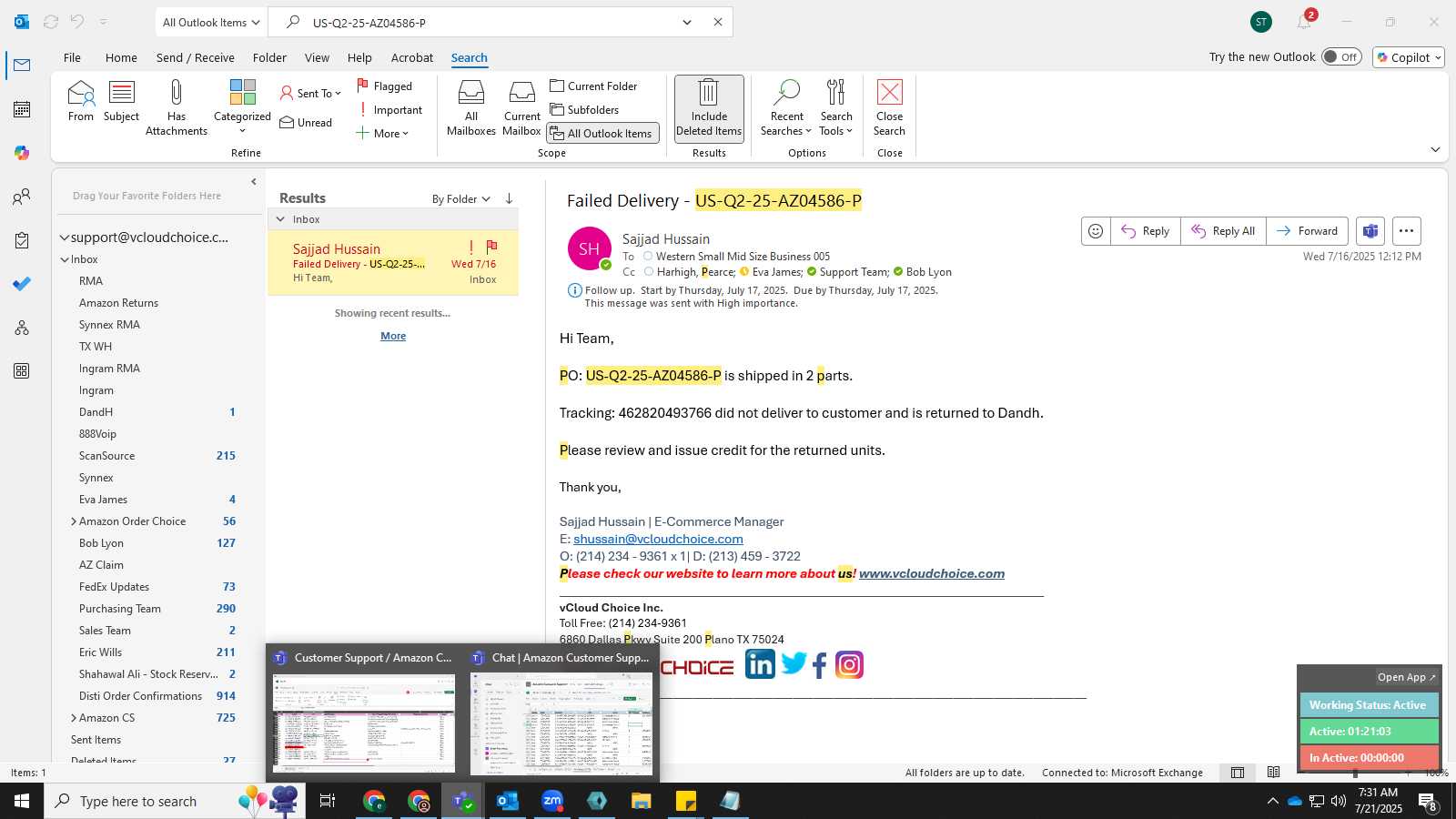The height and width of the screenshot is (819, 1456).
Task: Open search box history dropdown arrow
Action: 687,22
